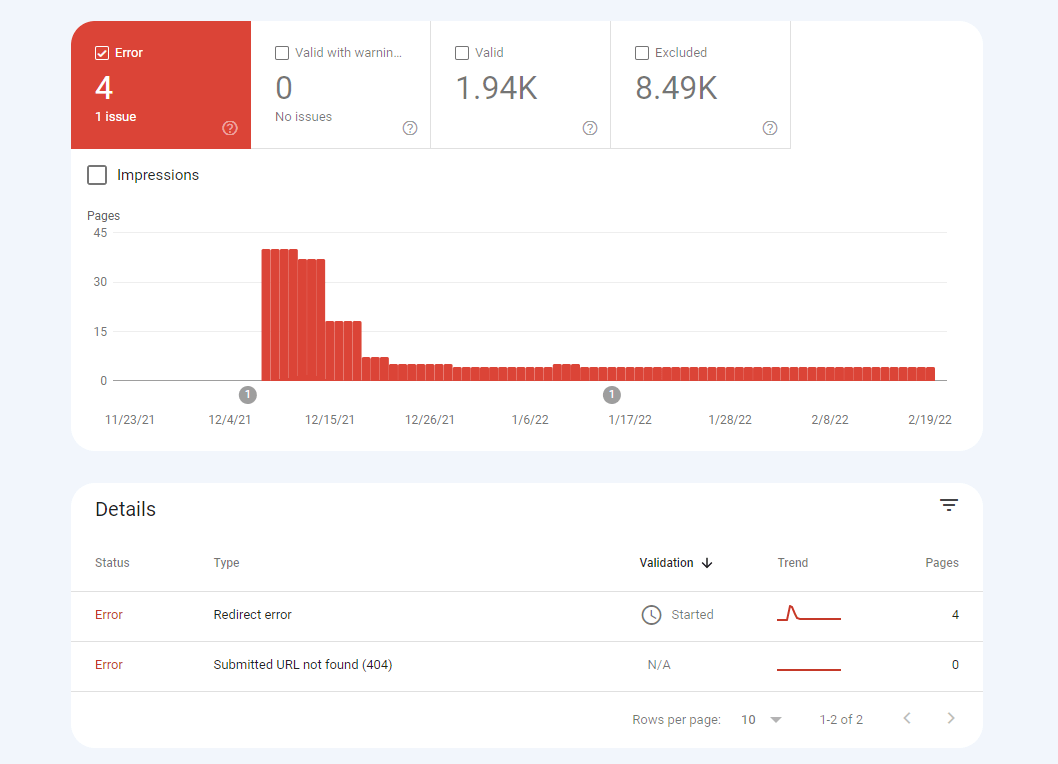Click the help icon on the Excluded card
This screenshot has width=1058, height=764.
click(x=769, y=128)
